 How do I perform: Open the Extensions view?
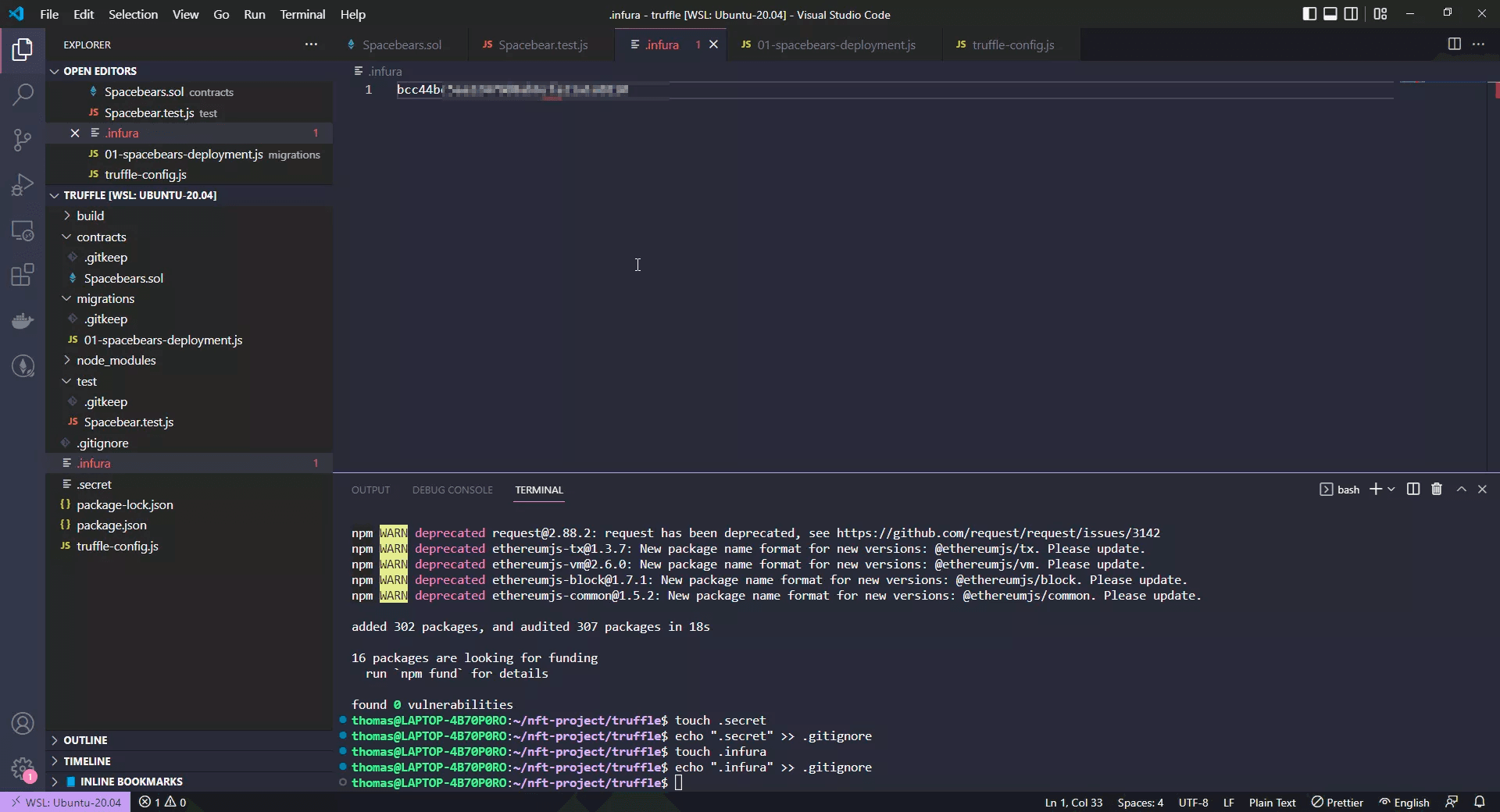pyautogui.click(x=23, y=275)
